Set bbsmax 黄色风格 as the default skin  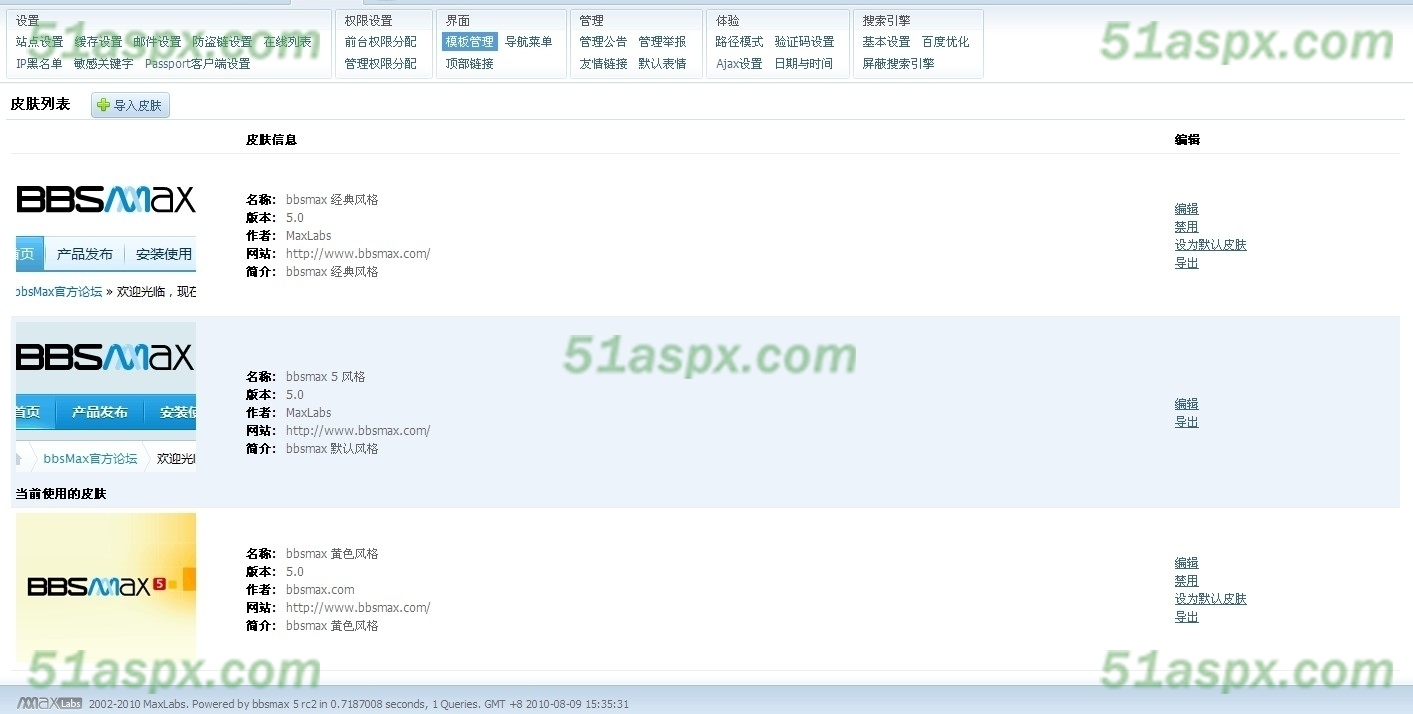1210,599
